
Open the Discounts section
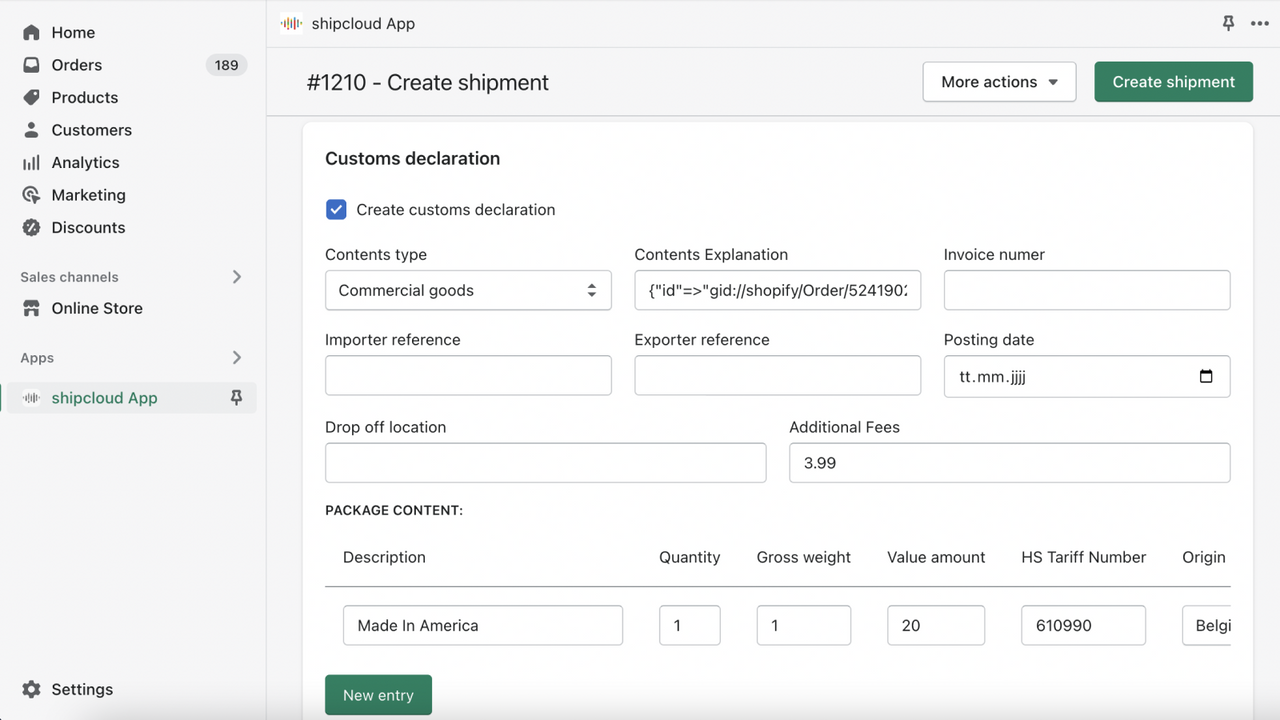pos(31,227)
